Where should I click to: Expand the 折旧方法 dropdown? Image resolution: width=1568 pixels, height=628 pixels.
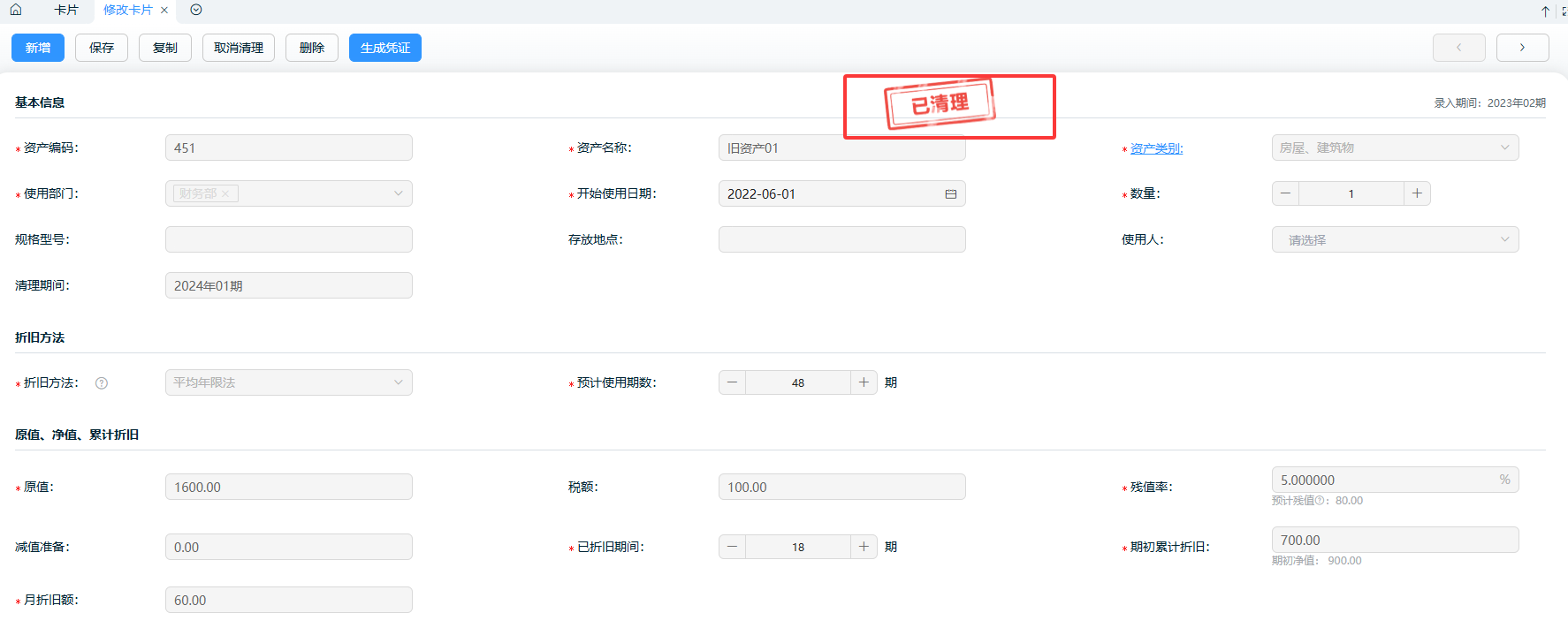point(398,382)
